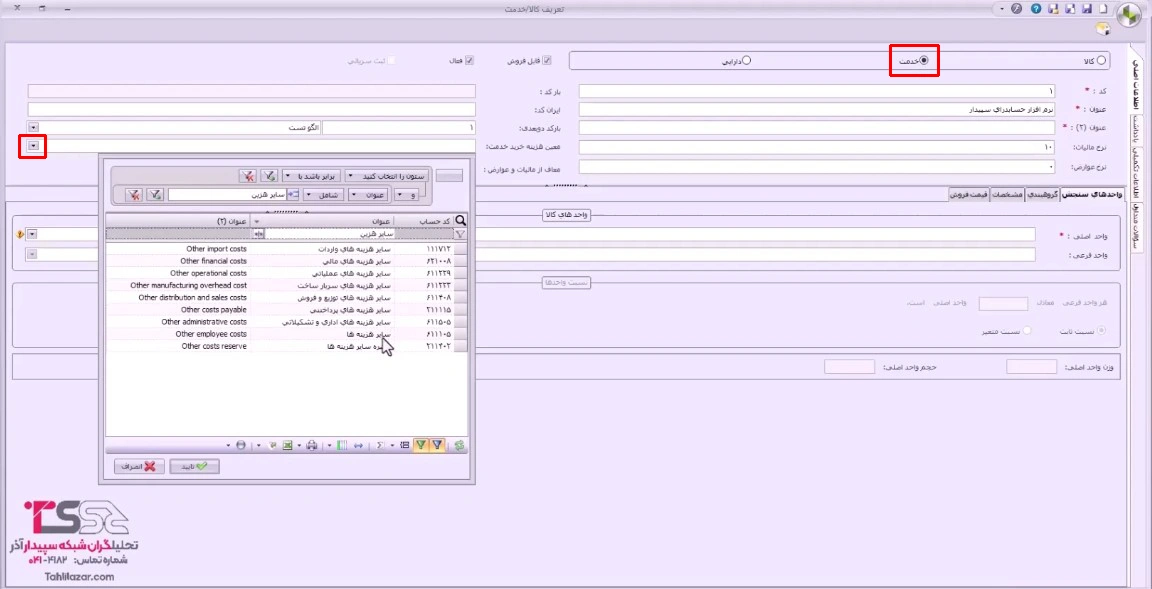Viewport: 1152px width, 589px height.
Task: Open the wrench settings icon
Action: [1017, 9]
